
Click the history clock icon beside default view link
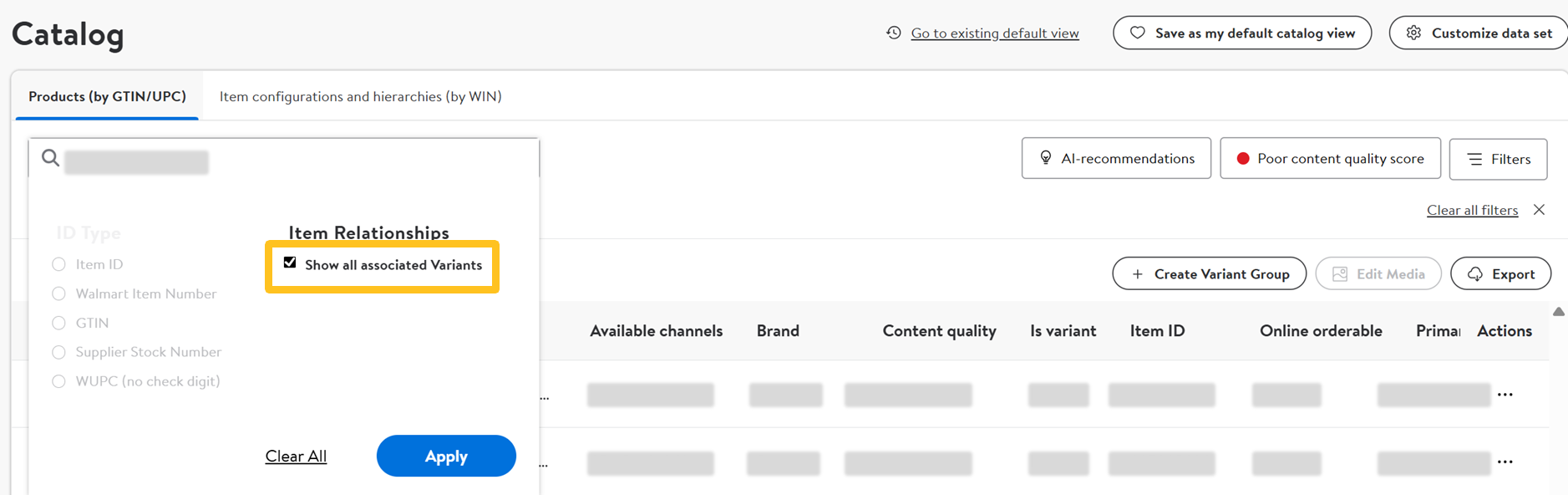[894, 33]
